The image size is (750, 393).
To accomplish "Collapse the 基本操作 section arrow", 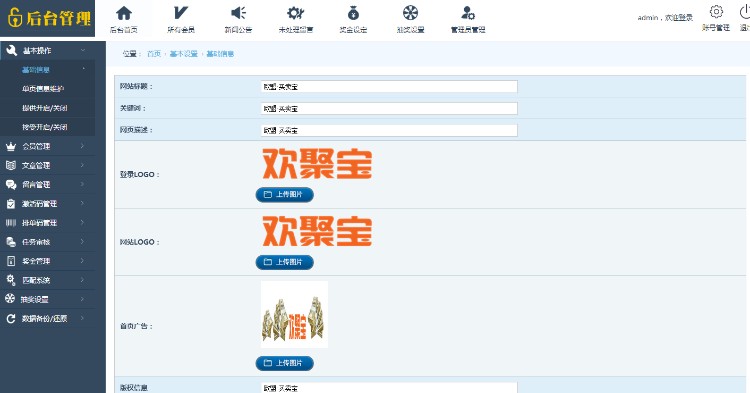I will click(83, 50).
